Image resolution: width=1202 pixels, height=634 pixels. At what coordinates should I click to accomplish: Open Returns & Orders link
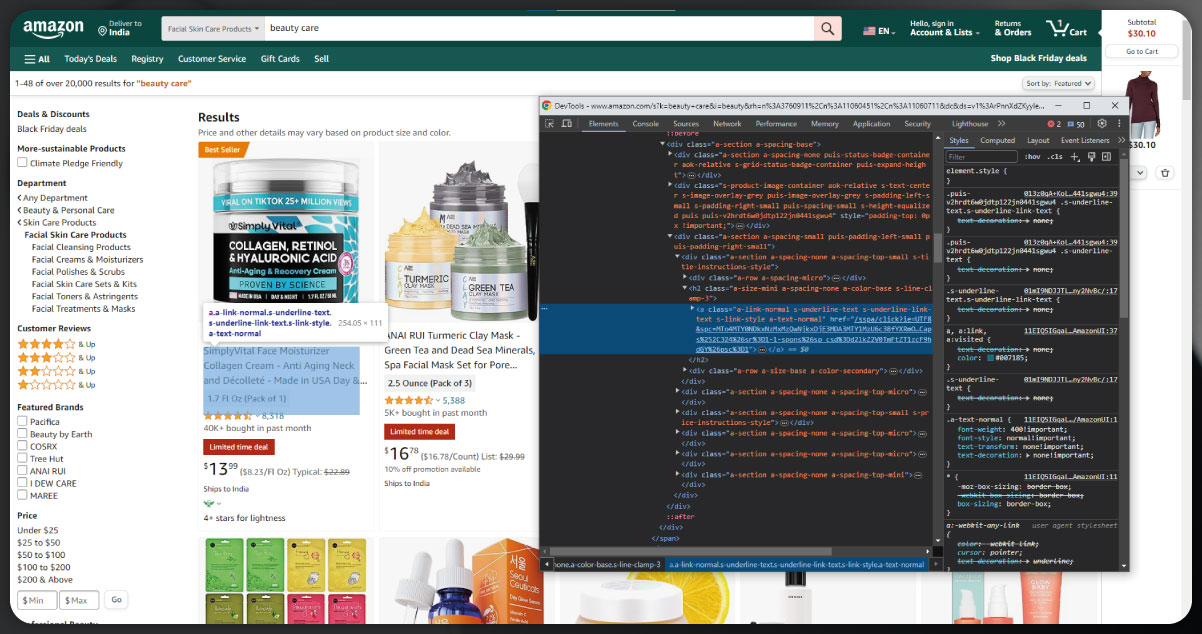1012,28
